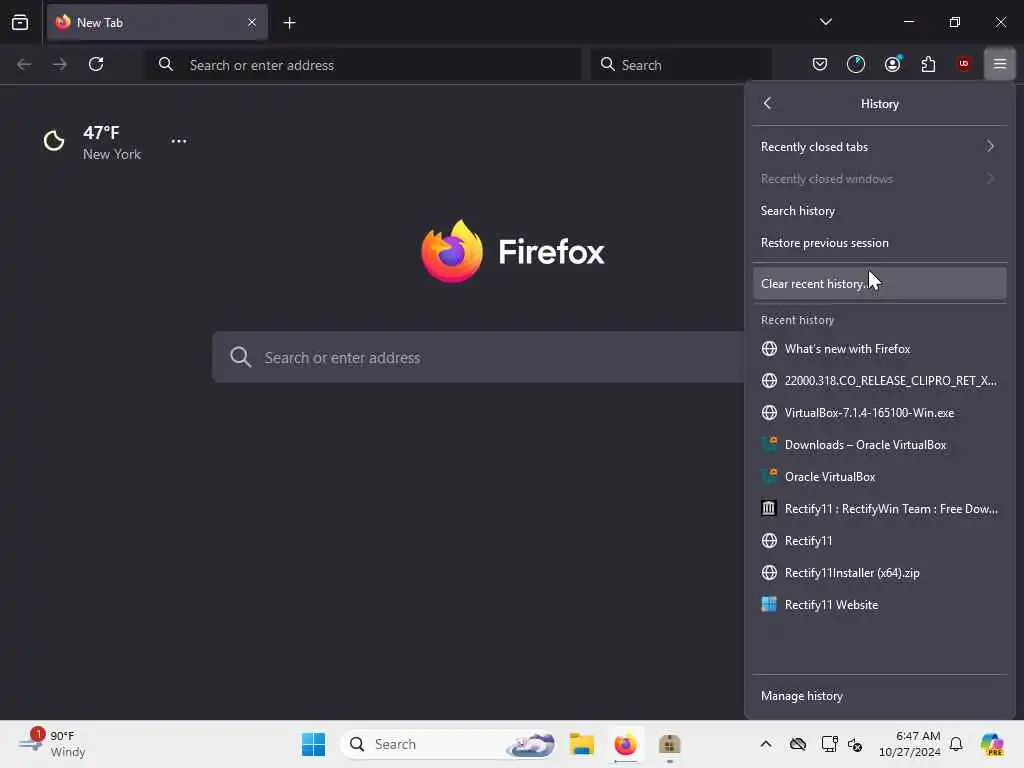Image resolution: width=1024 pixels, height=768 pixels.
Task: Click the magnifier icon in center search
Action: (240, 357)
